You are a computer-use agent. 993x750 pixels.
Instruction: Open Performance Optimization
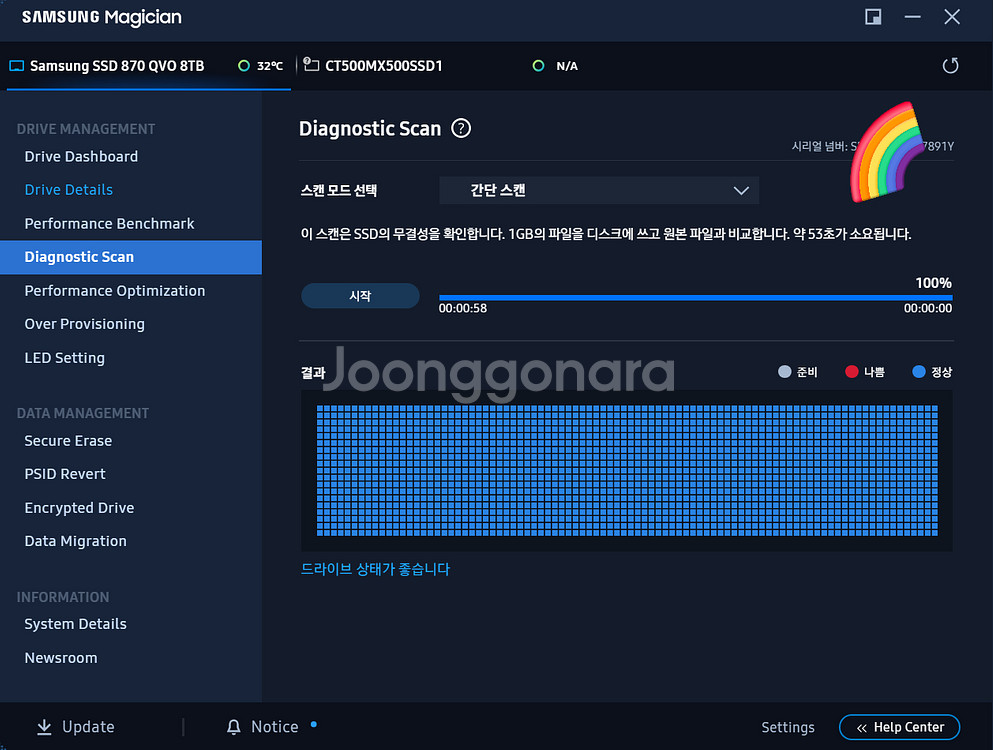(x=115, y=291)
